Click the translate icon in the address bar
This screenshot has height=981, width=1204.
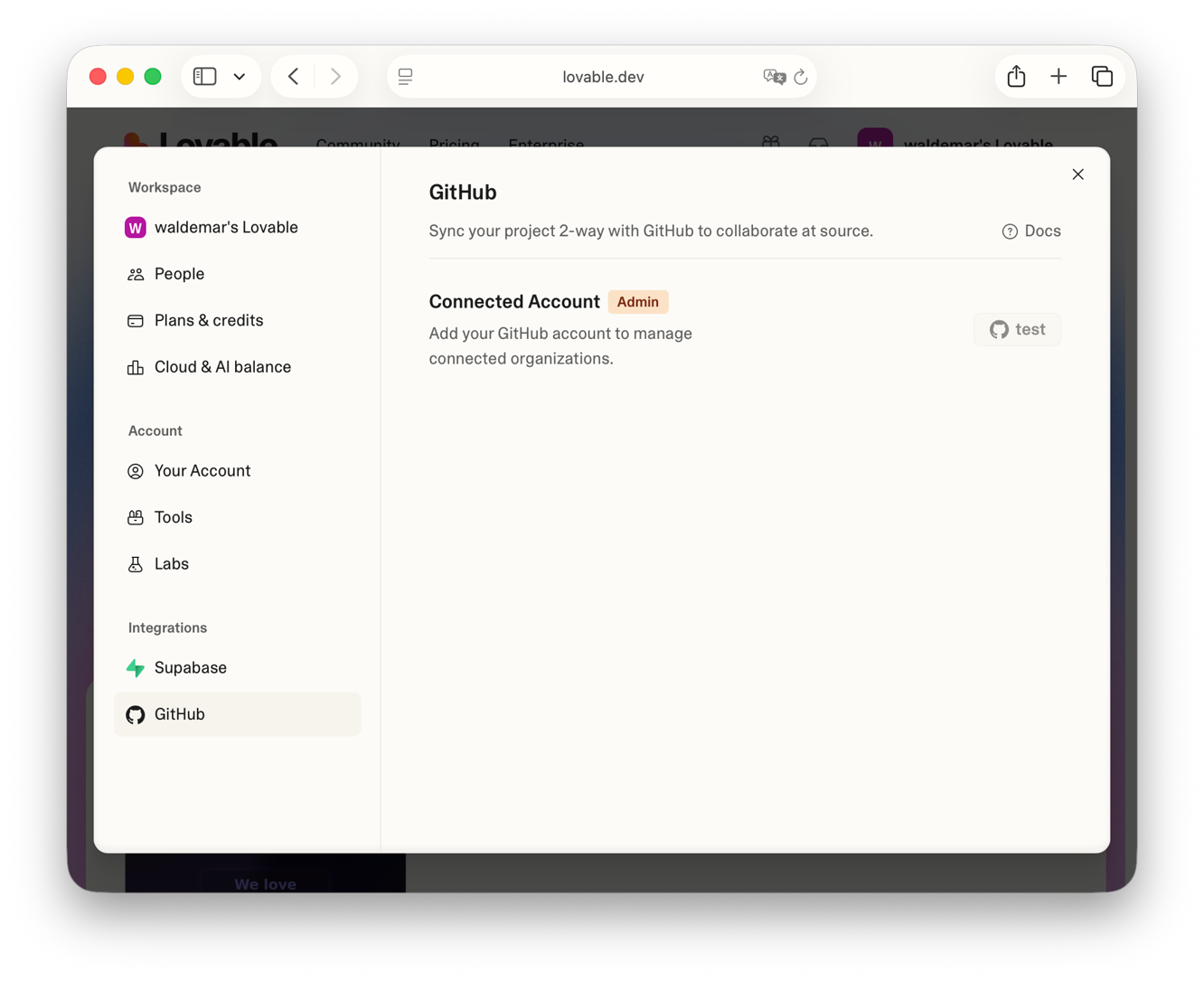773,77
